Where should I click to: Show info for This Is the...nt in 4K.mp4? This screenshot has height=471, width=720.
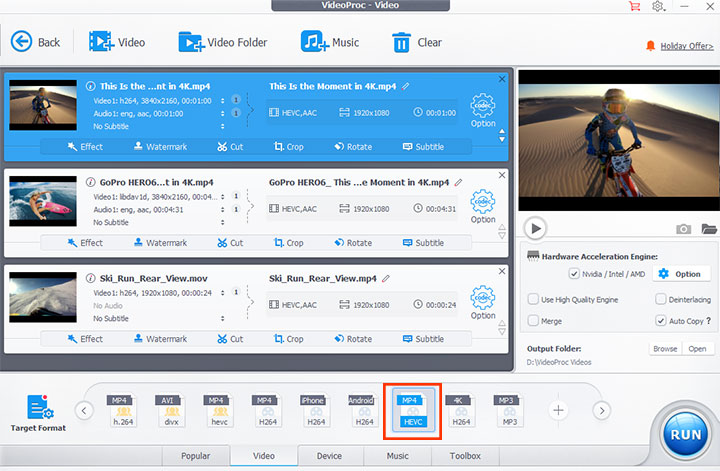pos(90,86)
